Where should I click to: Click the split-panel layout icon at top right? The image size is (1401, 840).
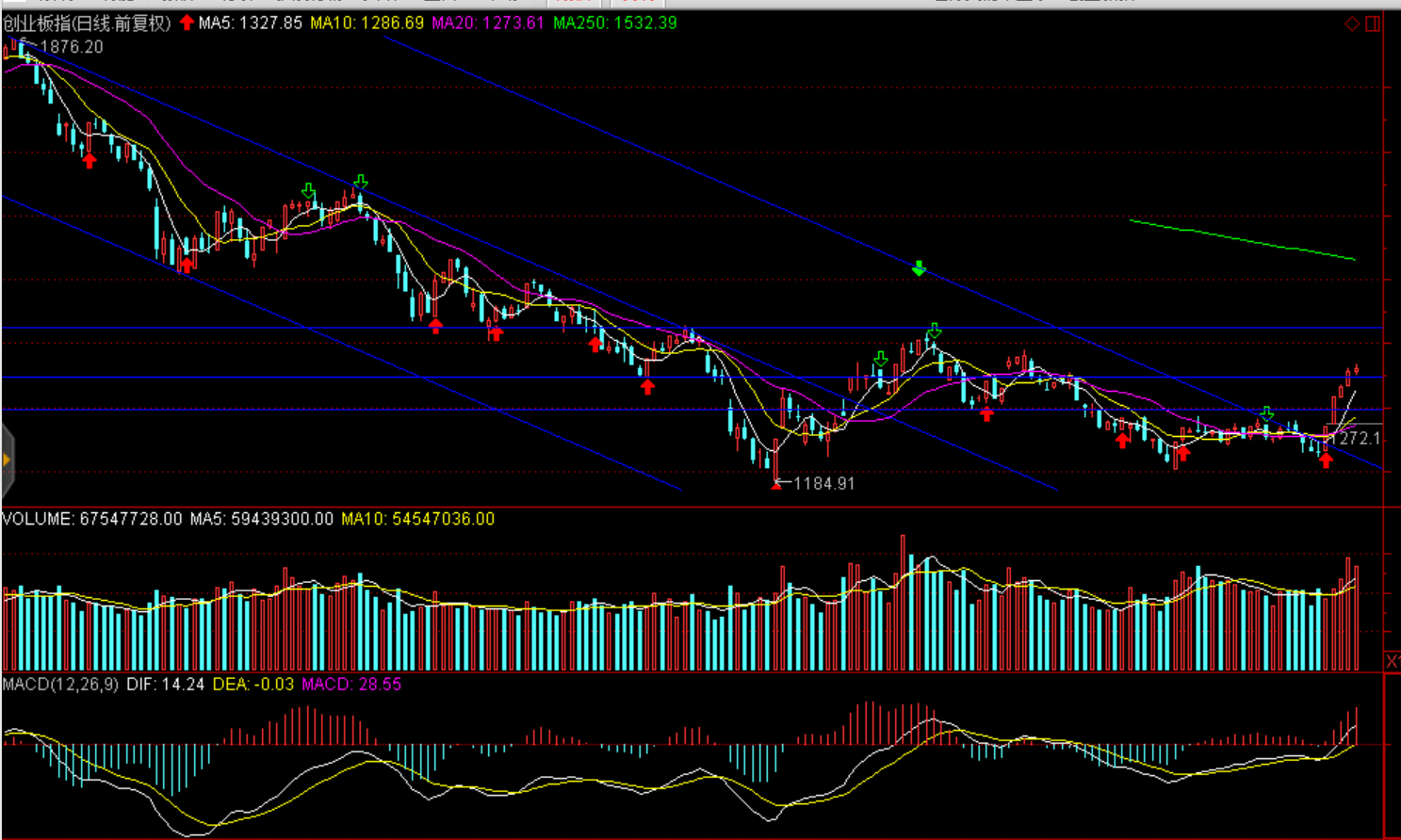pyautogui.click(x=1373, y=24)
